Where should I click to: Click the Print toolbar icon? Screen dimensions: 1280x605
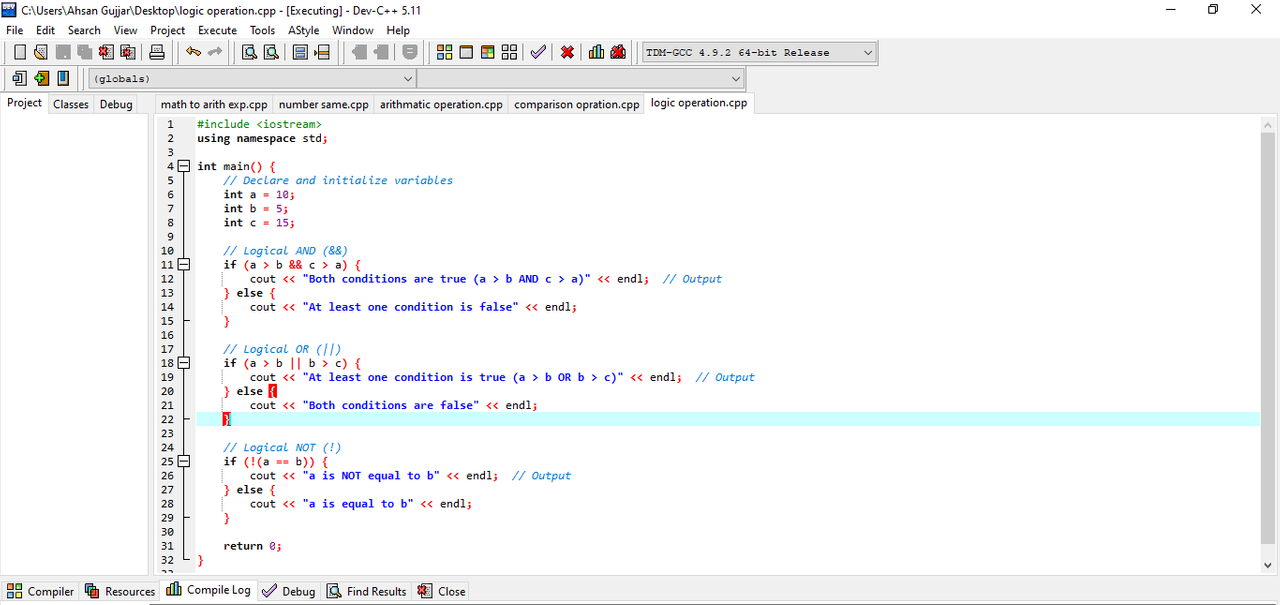(157, 52)
